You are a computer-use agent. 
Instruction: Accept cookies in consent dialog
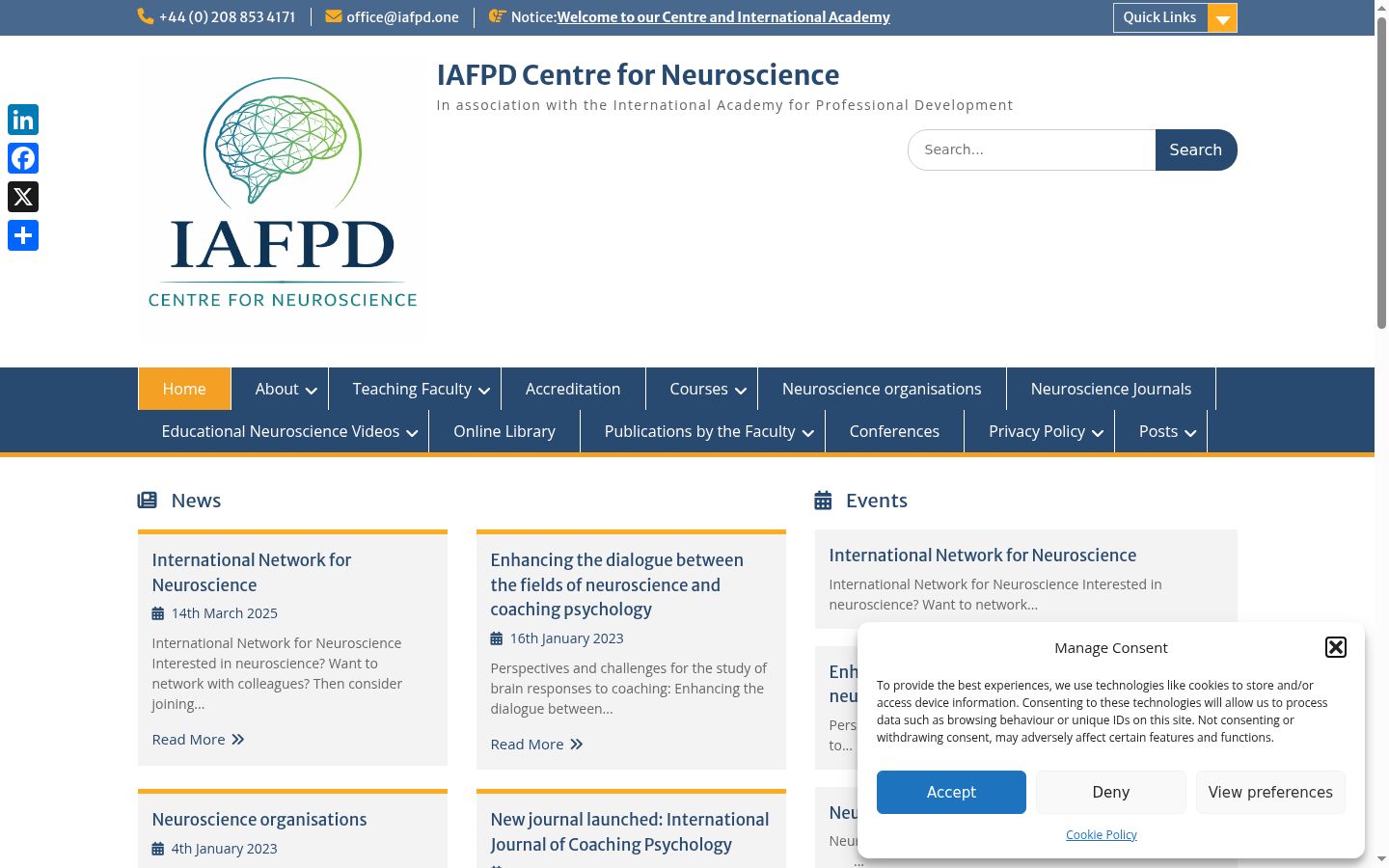click(951, 792)
